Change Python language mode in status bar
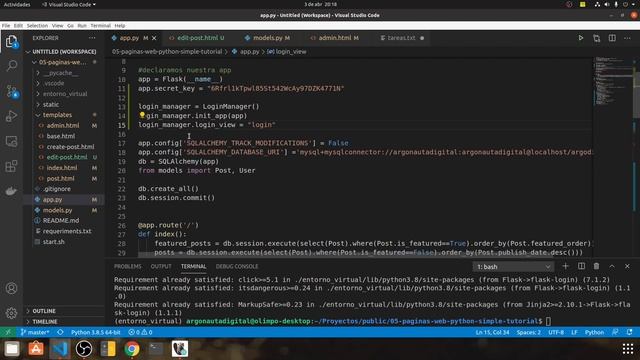The height and width of the screenshot is (360, 640). coord(594,332)
